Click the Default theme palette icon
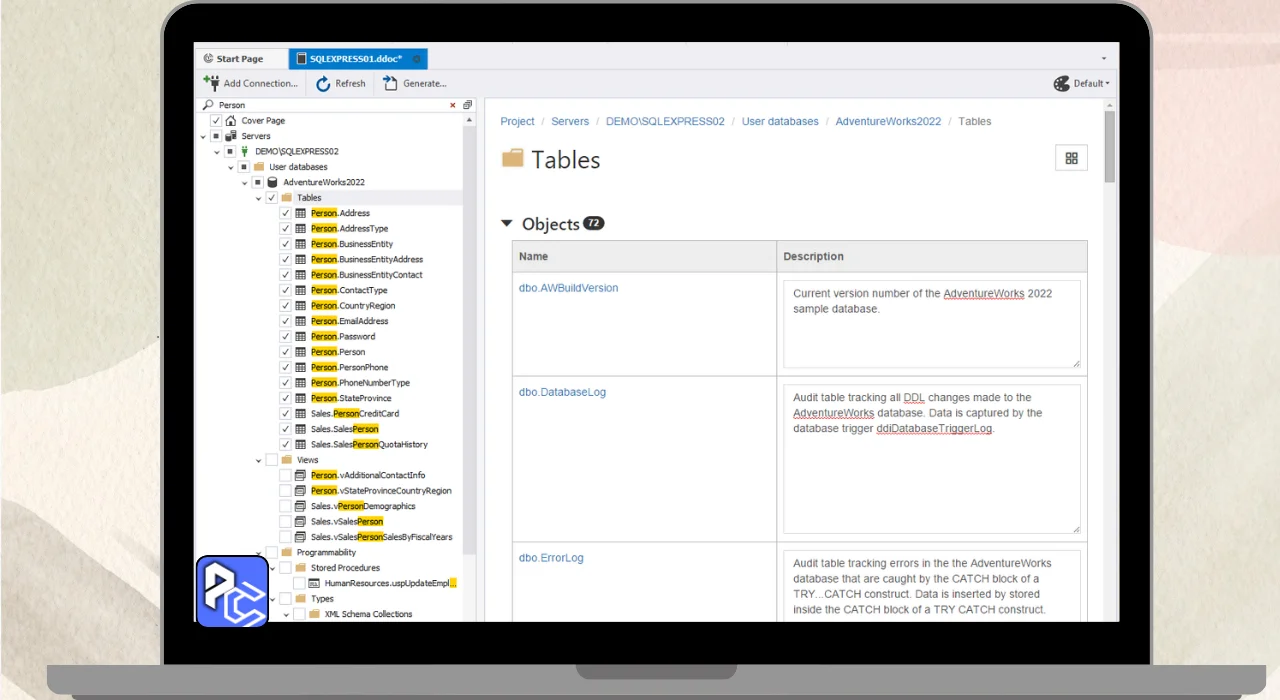 click(x=1062, y=84)
